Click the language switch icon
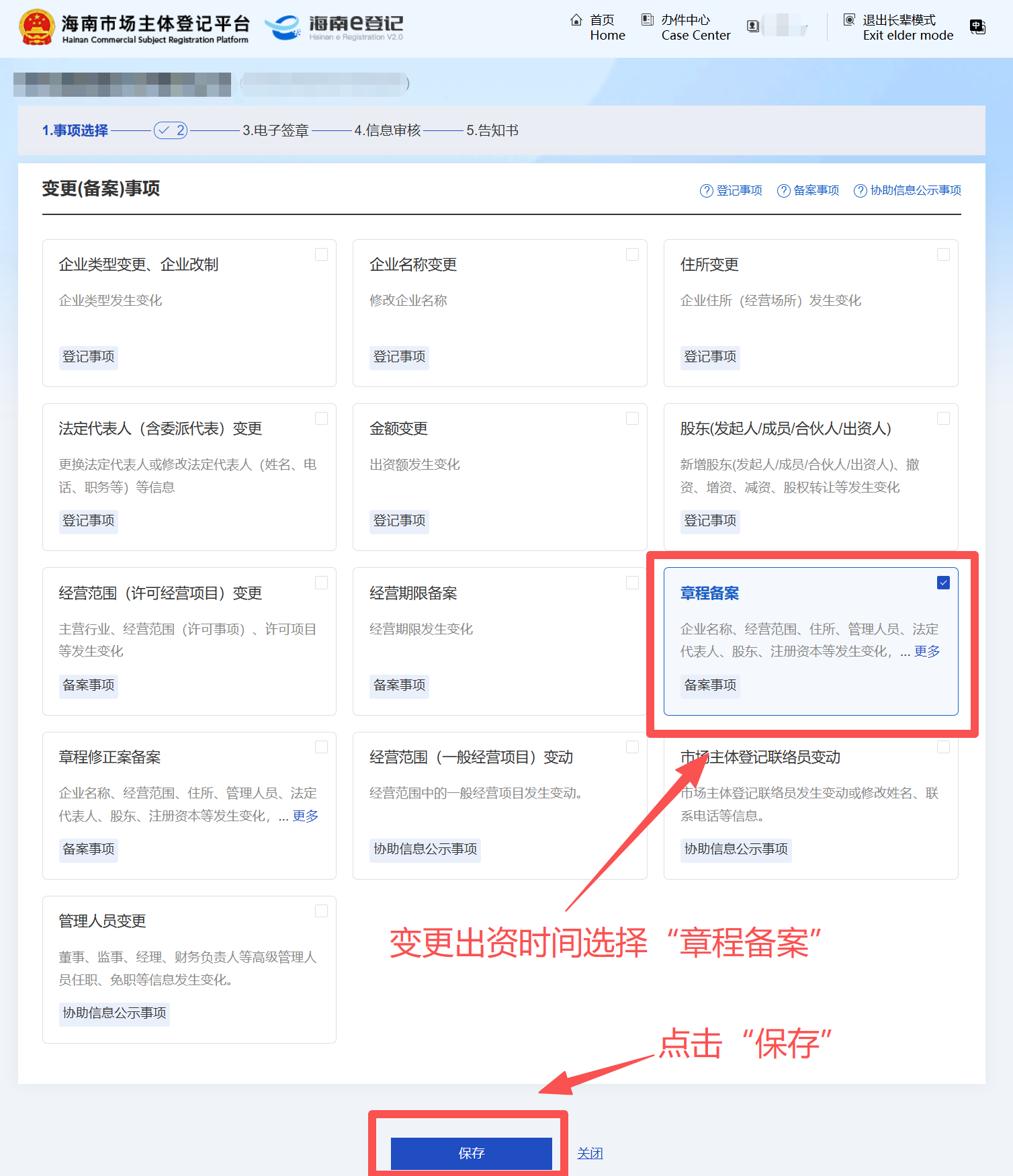 tap(977, 27)
